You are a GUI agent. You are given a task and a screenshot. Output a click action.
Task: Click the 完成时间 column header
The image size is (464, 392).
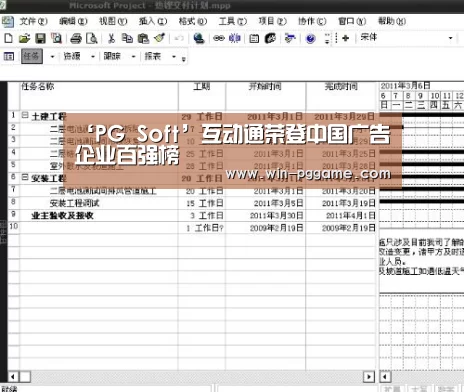tap(341, 96)
